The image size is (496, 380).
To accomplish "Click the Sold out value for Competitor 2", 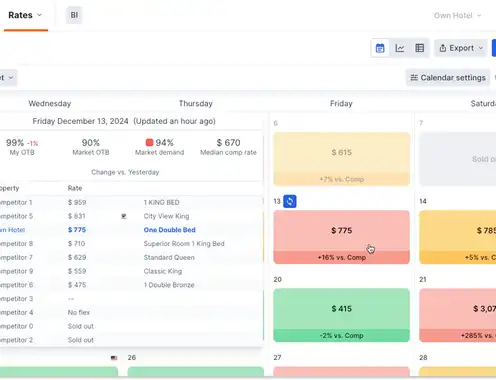I will tap(81, 340).
